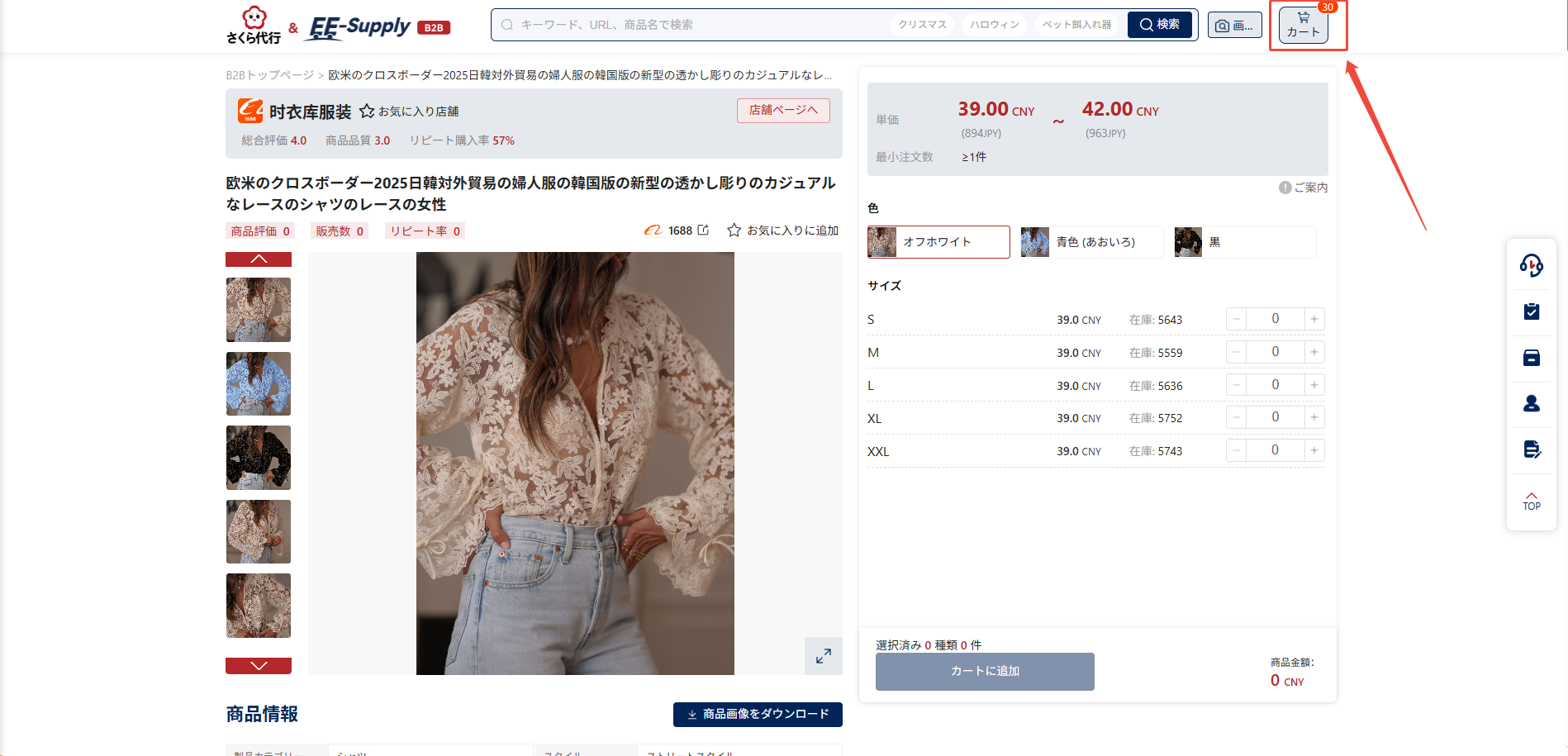Click the copy icon next to 1688
This screenshot has height=756, width=1568.
[703, 231]
